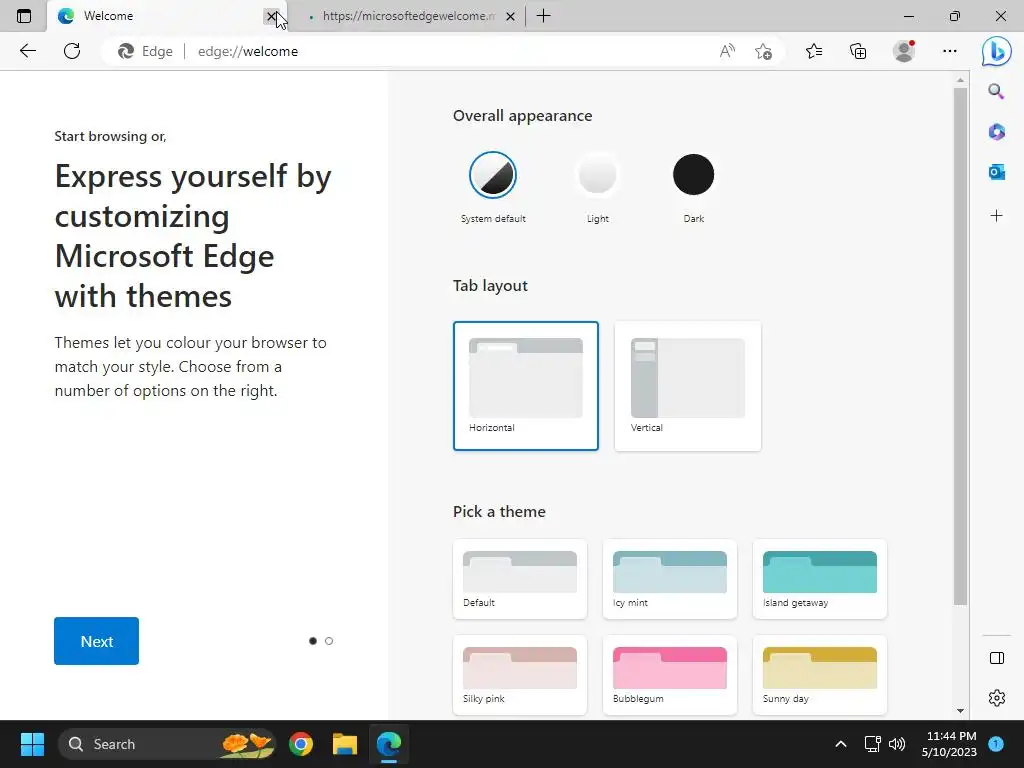This screenshot has width=1024, height=768.
Task: Click scrollbar up arrow
Action: click(x=960, y=80)
